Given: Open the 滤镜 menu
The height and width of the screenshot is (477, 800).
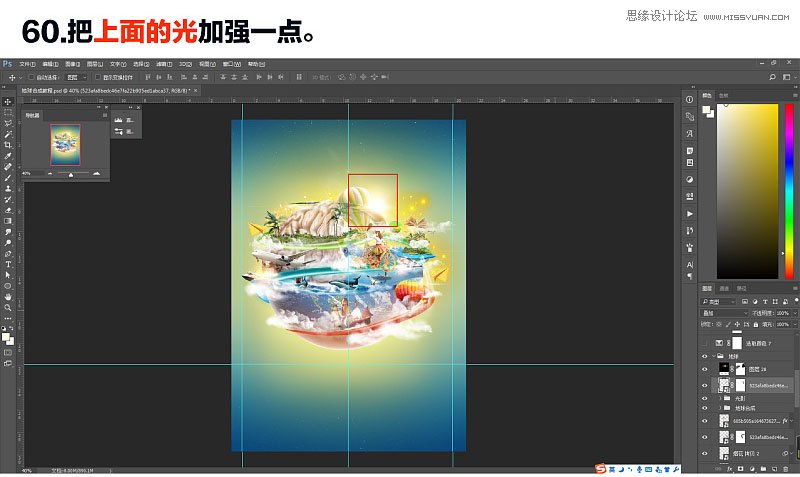Looking at the screenshot, I should [163, 64].
